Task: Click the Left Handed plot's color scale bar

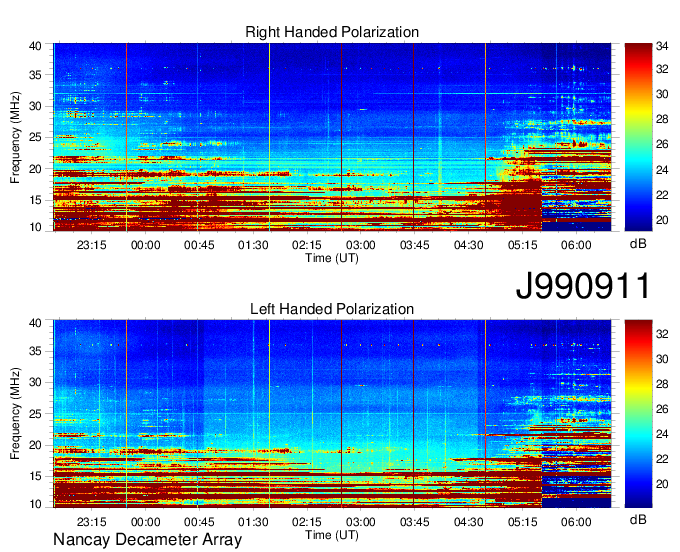Action: (x=638, y=414)
